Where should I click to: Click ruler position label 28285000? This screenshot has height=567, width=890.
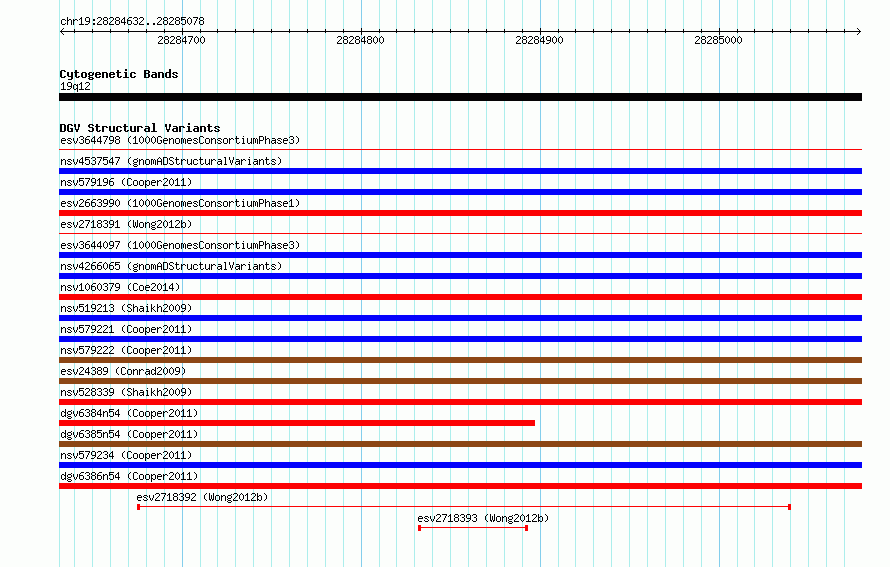coord(718,40)
